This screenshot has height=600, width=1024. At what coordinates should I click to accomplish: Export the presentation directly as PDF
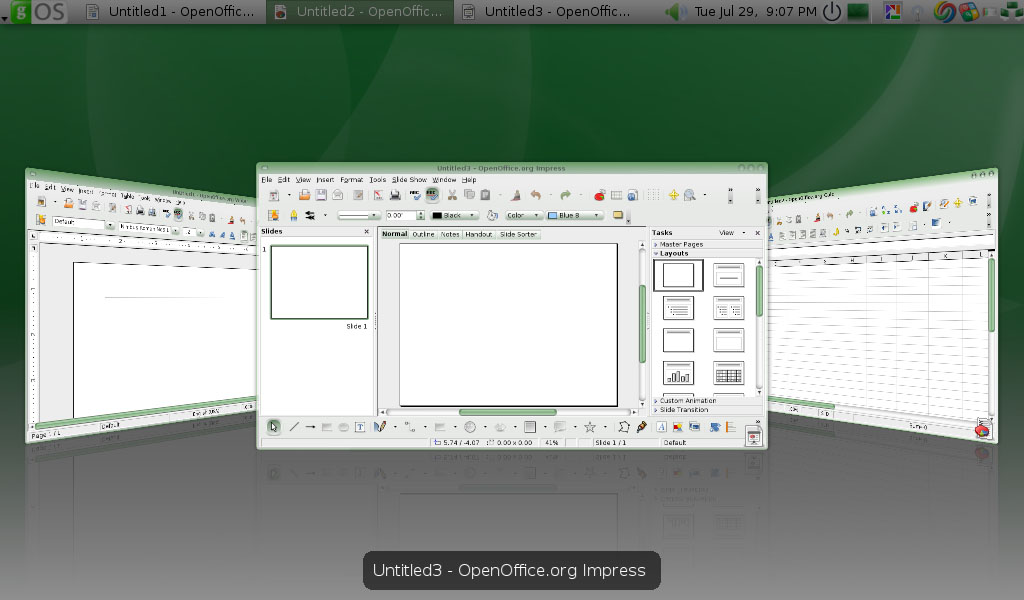(x=377, y=195)
